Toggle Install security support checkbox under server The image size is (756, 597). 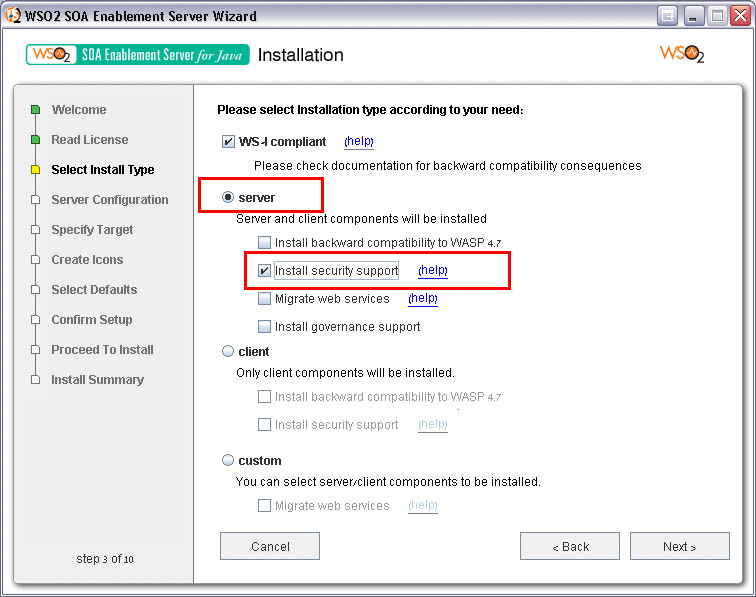point(264,271)
